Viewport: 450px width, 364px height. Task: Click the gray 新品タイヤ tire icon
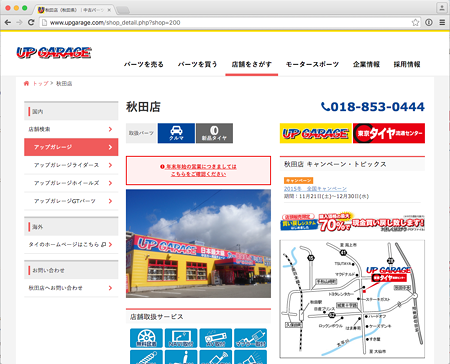pos(214,133)
